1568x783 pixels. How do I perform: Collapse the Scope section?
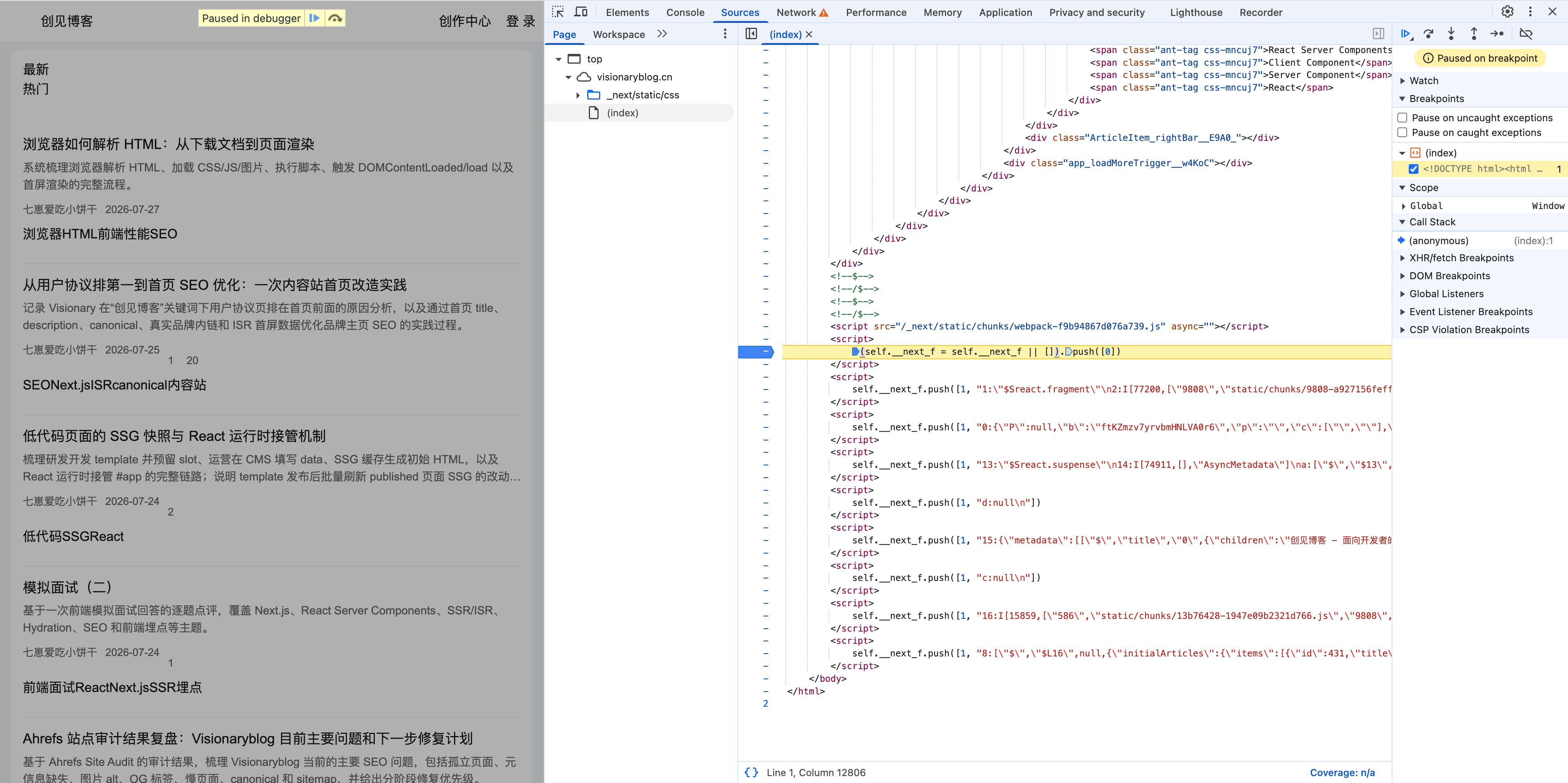point(1403,187)
